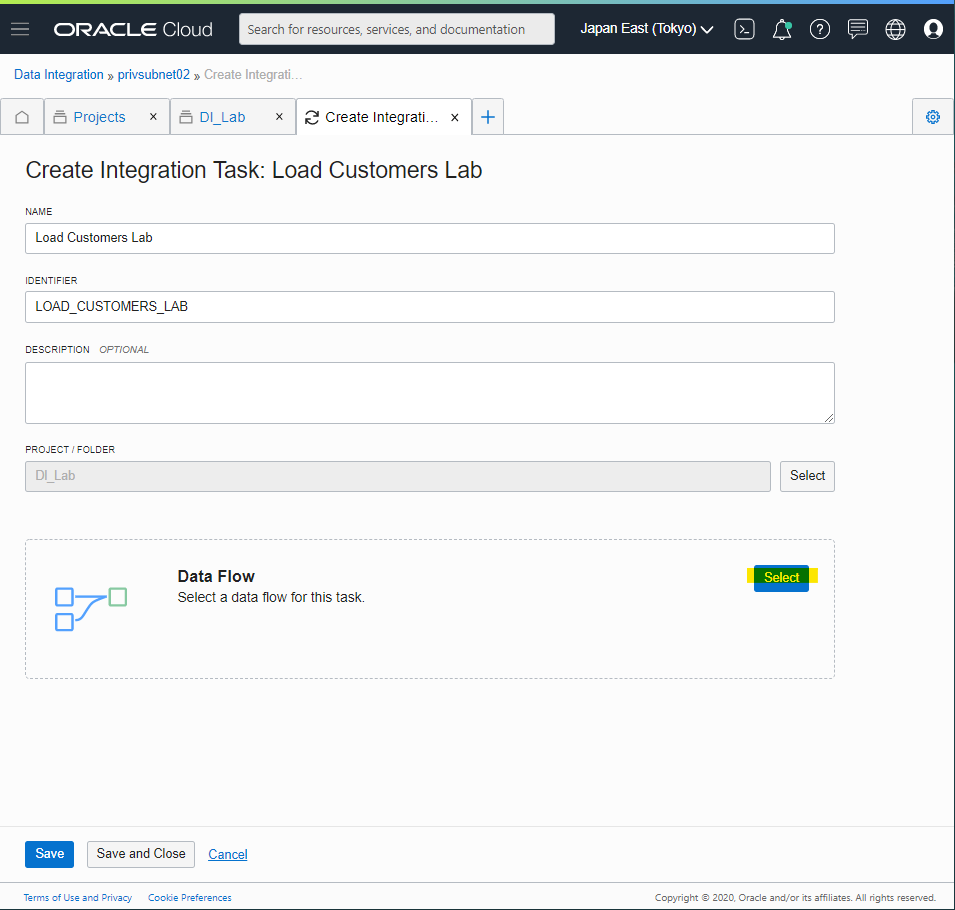Viewport: 955px width, 910px height.
Task: Click the Identifier input field
Action: [x=429, y=307]
